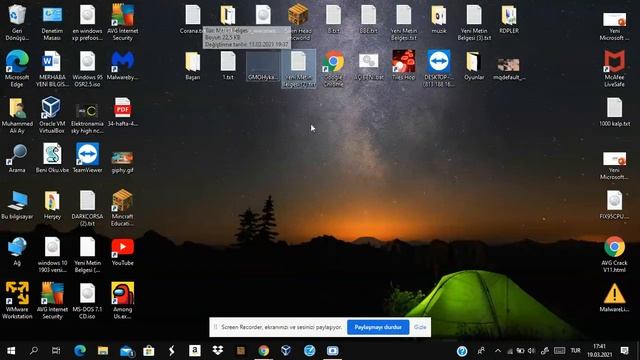This screenshot has width=640, height=360.
Task: Open Task View in taskbar
Action: (56, 351)
